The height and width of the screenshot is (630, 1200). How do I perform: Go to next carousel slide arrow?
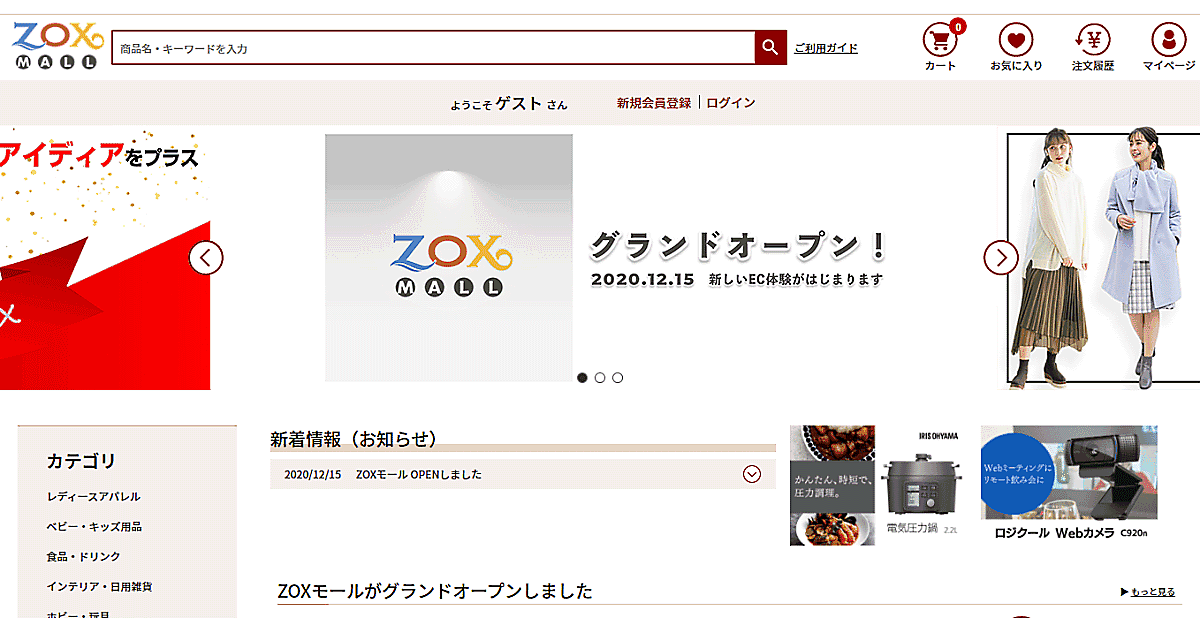1001,258
